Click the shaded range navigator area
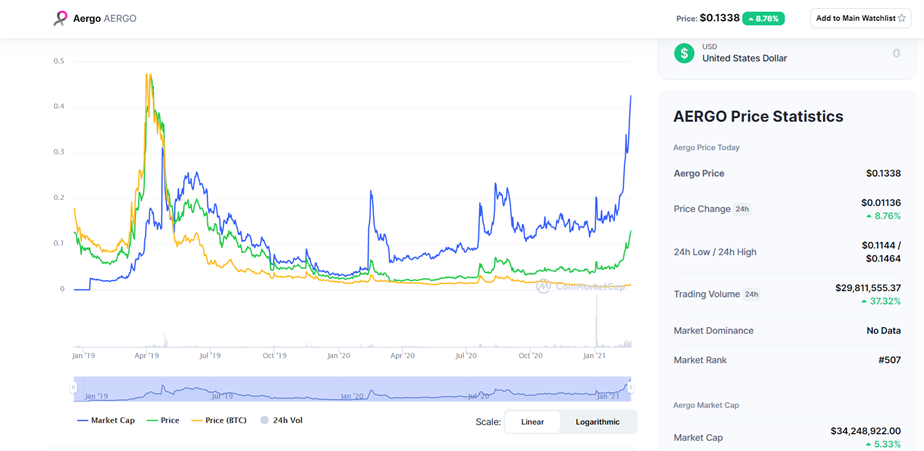The width and height of the screenshot is (924, 451). click(x=352, y=389)
